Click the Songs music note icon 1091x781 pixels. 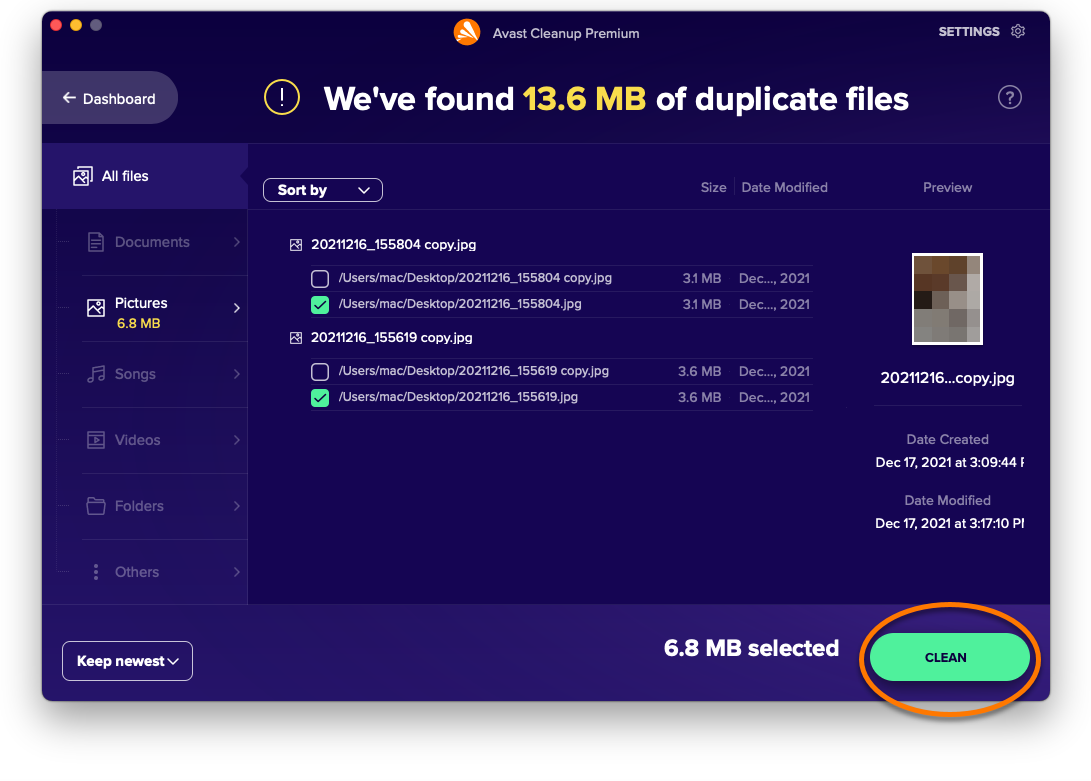(96, 374)
